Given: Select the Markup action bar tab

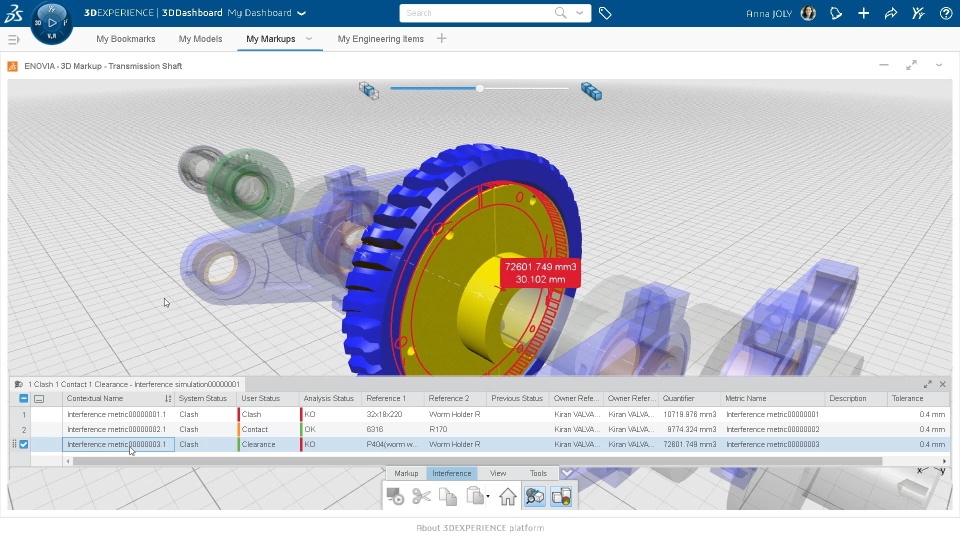Looking at the screenshot, I should click(x=406, y=473).
